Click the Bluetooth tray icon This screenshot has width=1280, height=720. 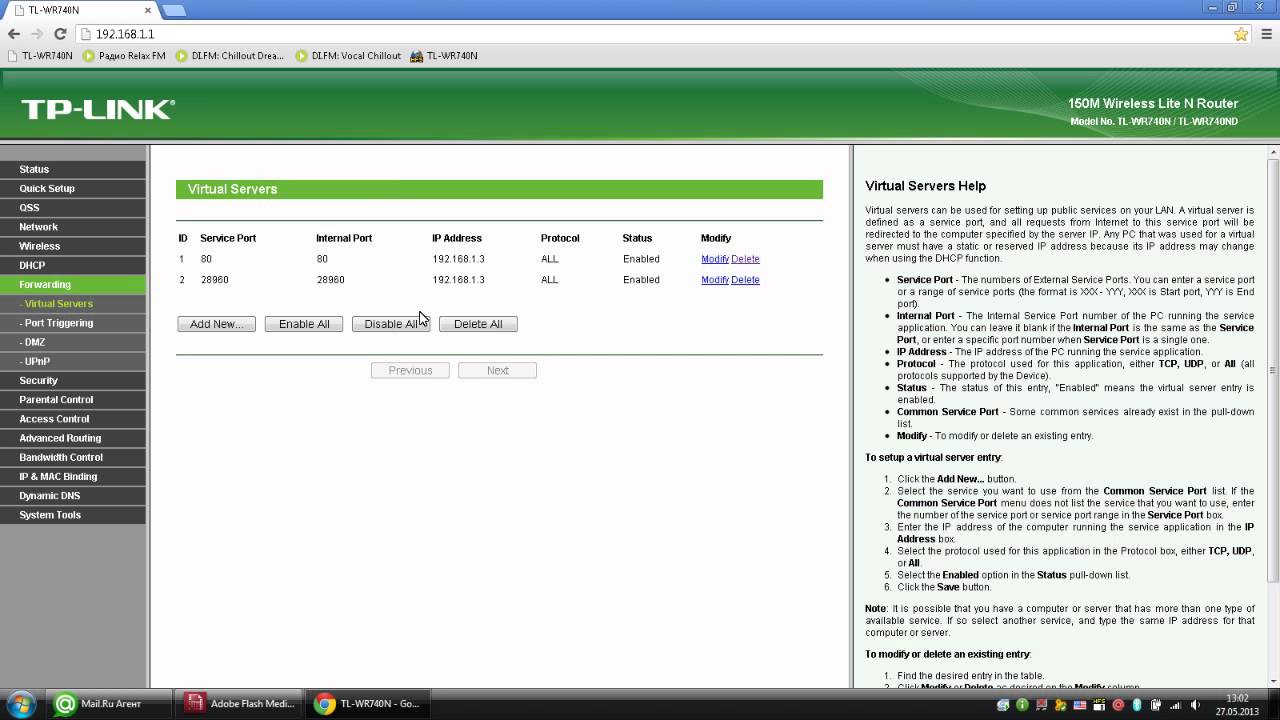(x=1137, y=705)
